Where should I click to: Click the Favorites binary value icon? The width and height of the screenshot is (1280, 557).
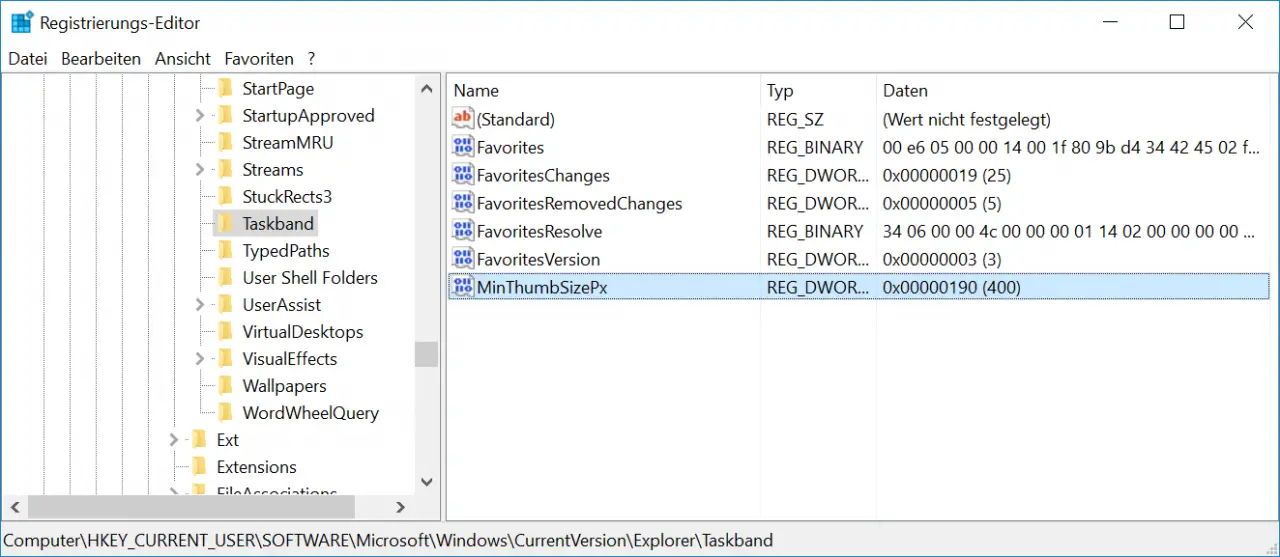point(463,147)
